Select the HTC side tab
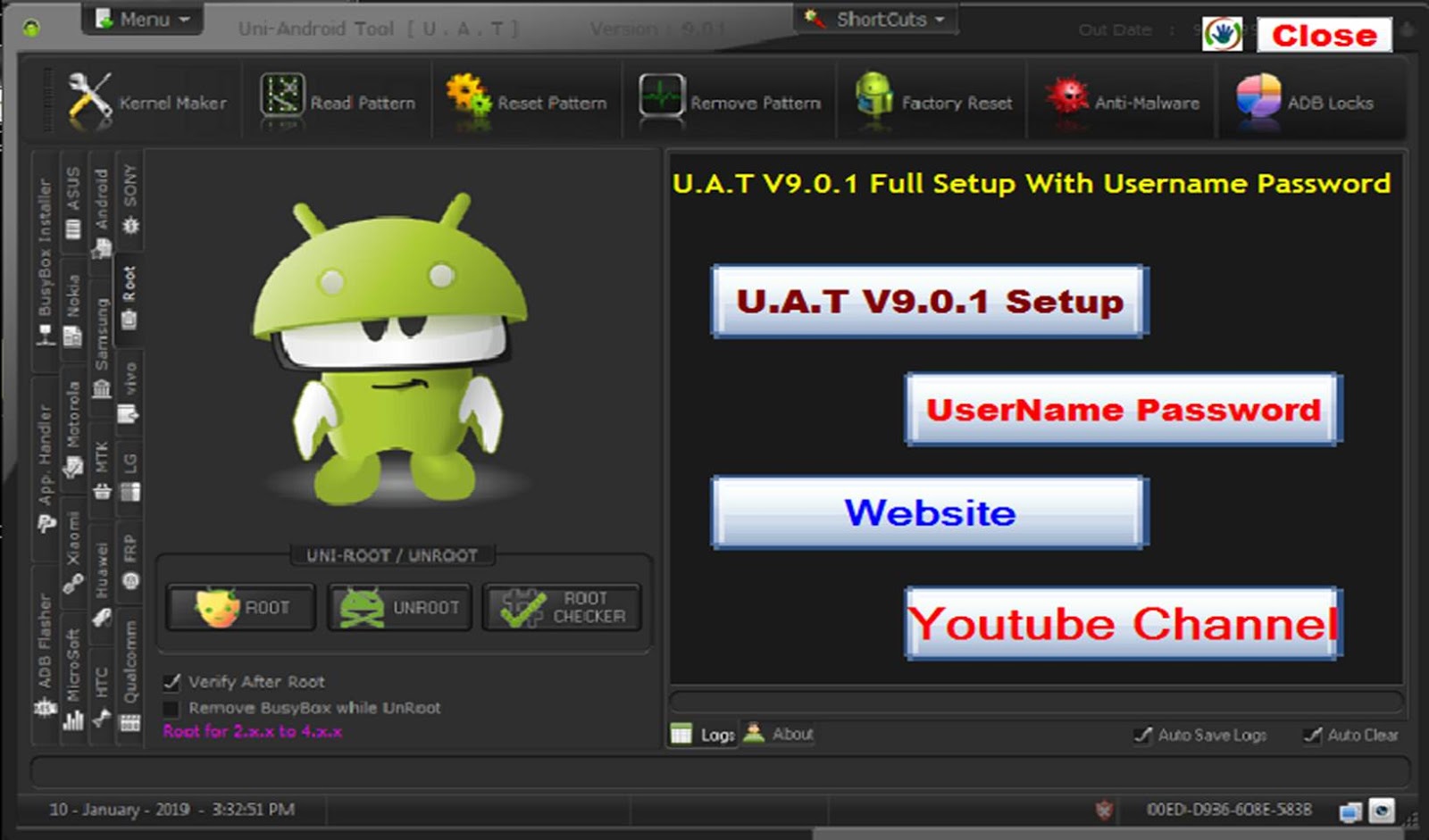Viewport: 1429px width, 840px height. coord(102,696)
